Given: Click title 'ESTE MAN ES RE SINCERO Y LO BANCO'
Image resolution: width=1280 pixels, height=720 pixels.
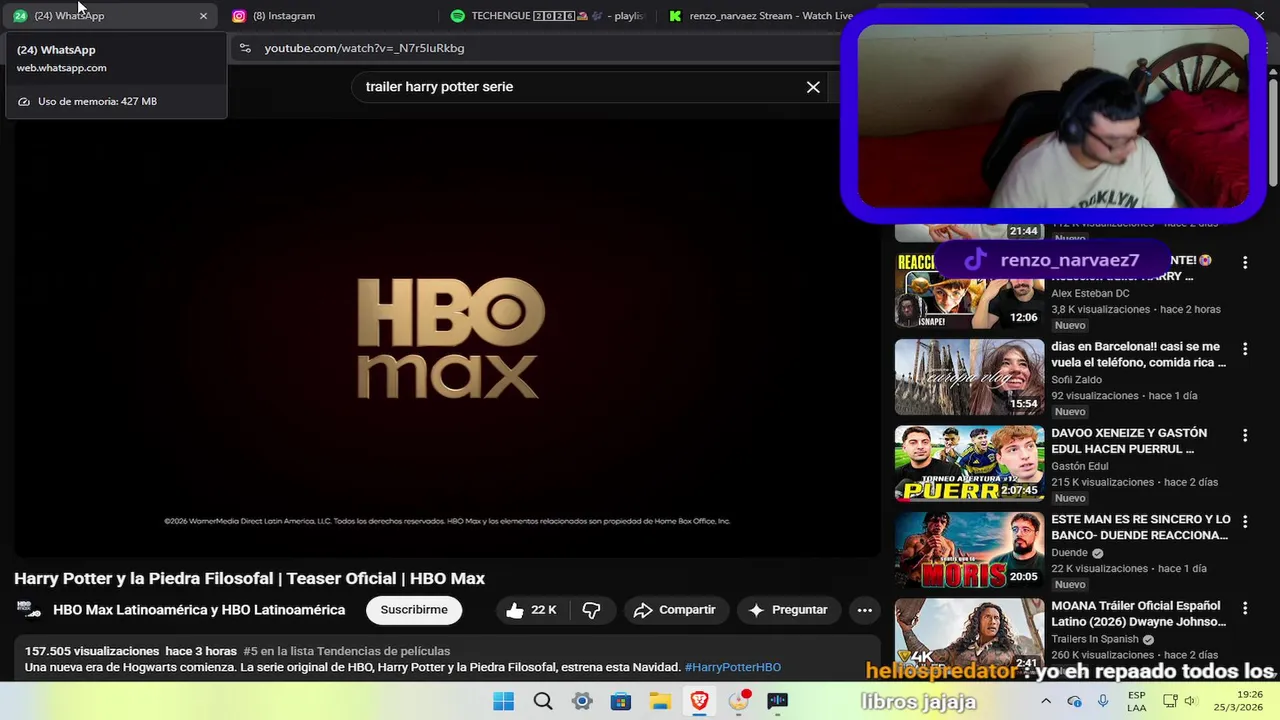Looking at the screenshot, I should [x=1141, y=527].
